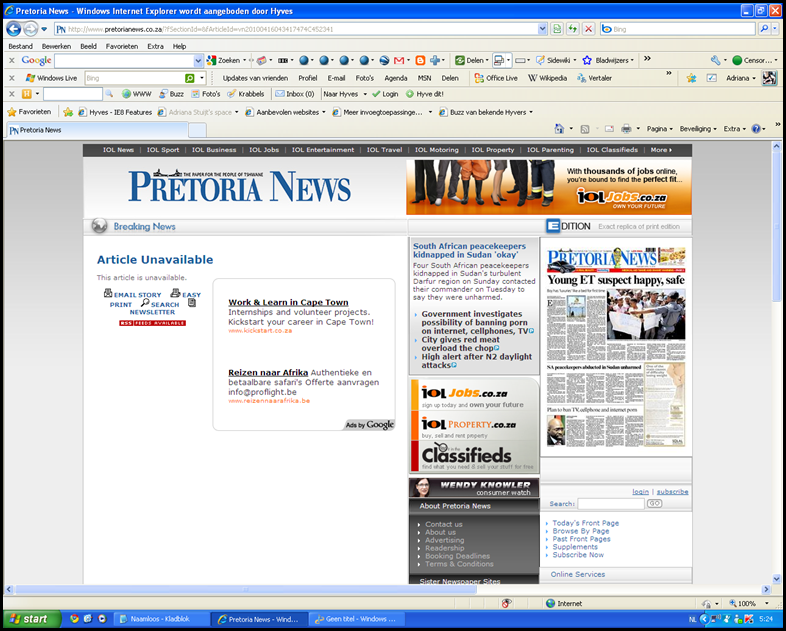Viewport: 786px width, 631px height.
Task: Click the GO button next to Search
Action: click(x=654, y=503)
